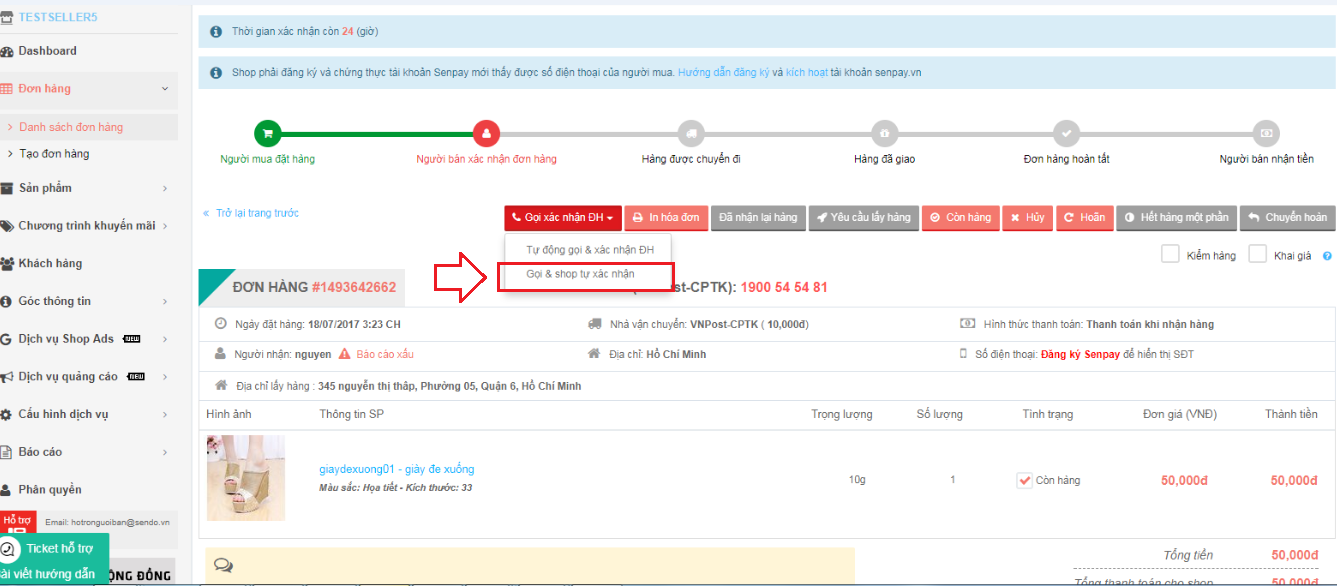Open the Gọi xác nhận ĐH dropdown
Screen dimensions: 1337x586
tap(563, 218)
